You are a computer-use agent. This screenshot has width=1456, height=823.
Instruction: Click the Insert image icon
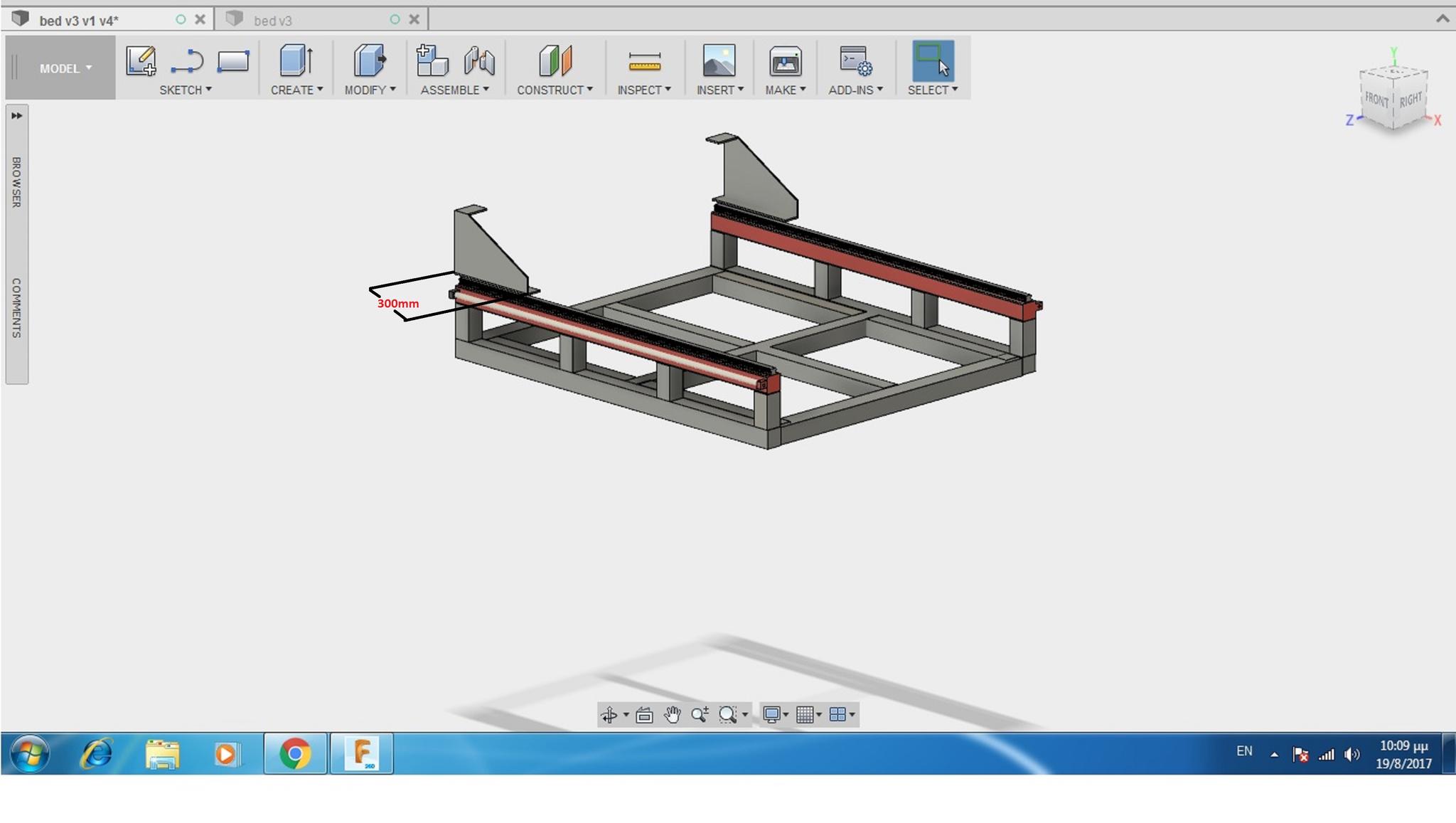tap(719, 61)
